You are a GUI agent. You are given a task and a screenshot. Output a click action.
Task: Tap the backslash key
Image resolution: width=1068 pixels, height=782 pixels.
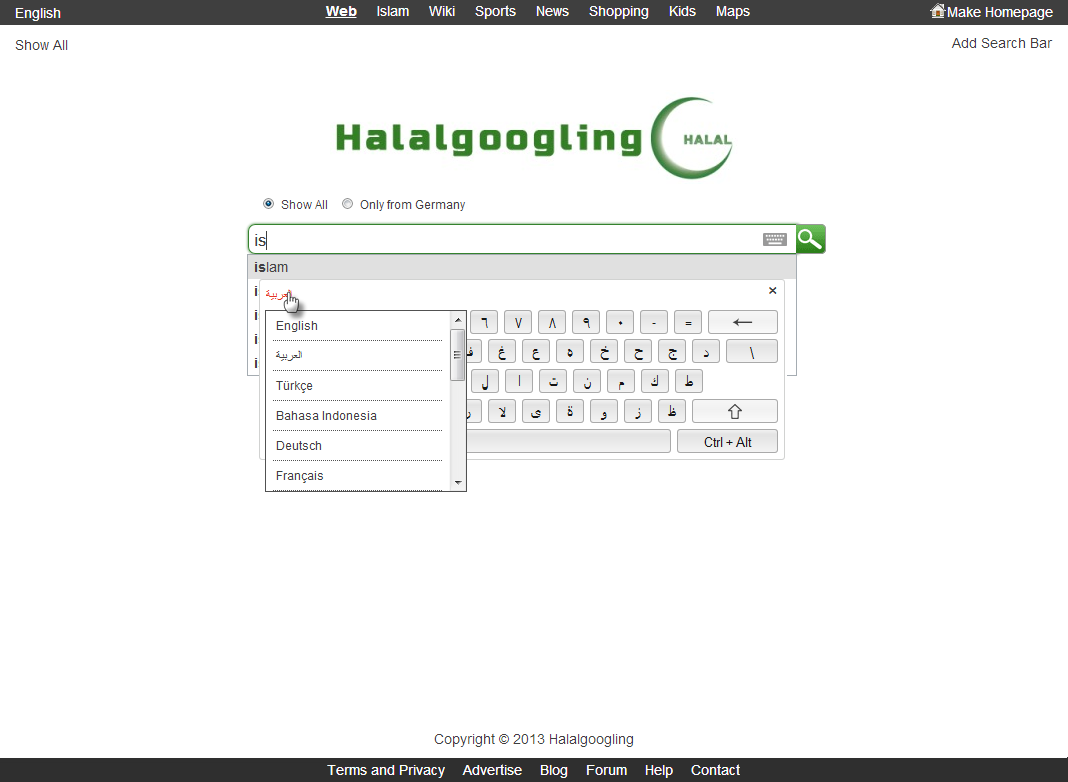coord(752,351)
